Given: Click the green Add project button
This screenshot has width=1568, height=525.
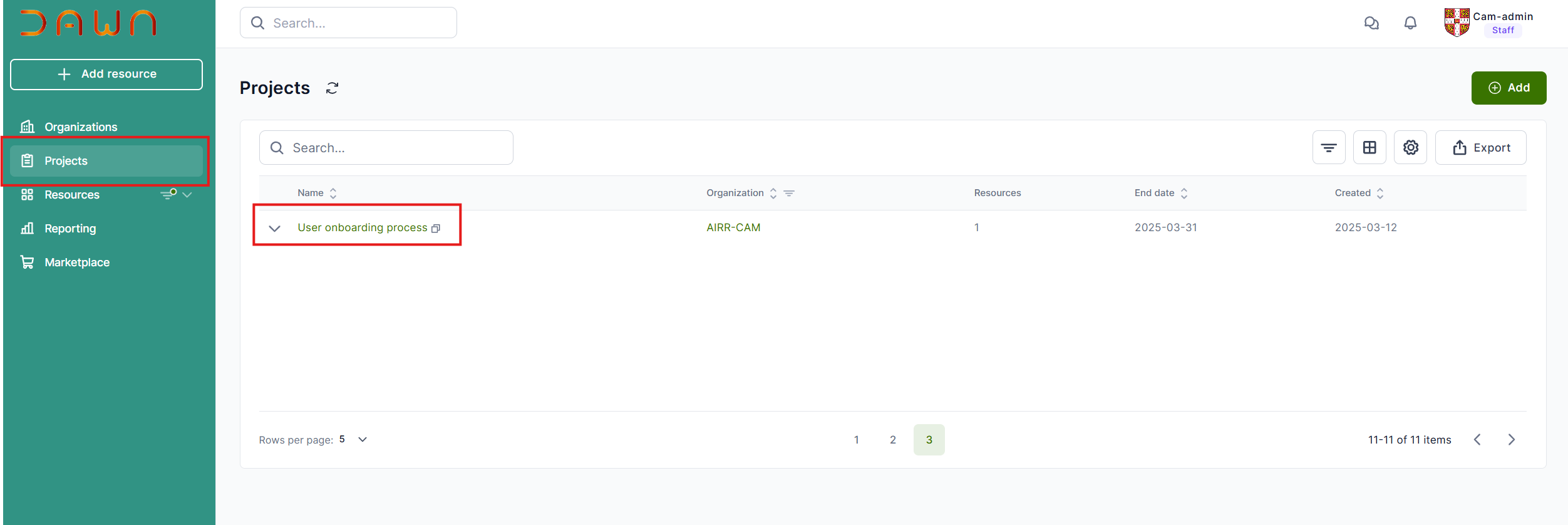Looking at the screenshot, I should [x=1508, y=88].
